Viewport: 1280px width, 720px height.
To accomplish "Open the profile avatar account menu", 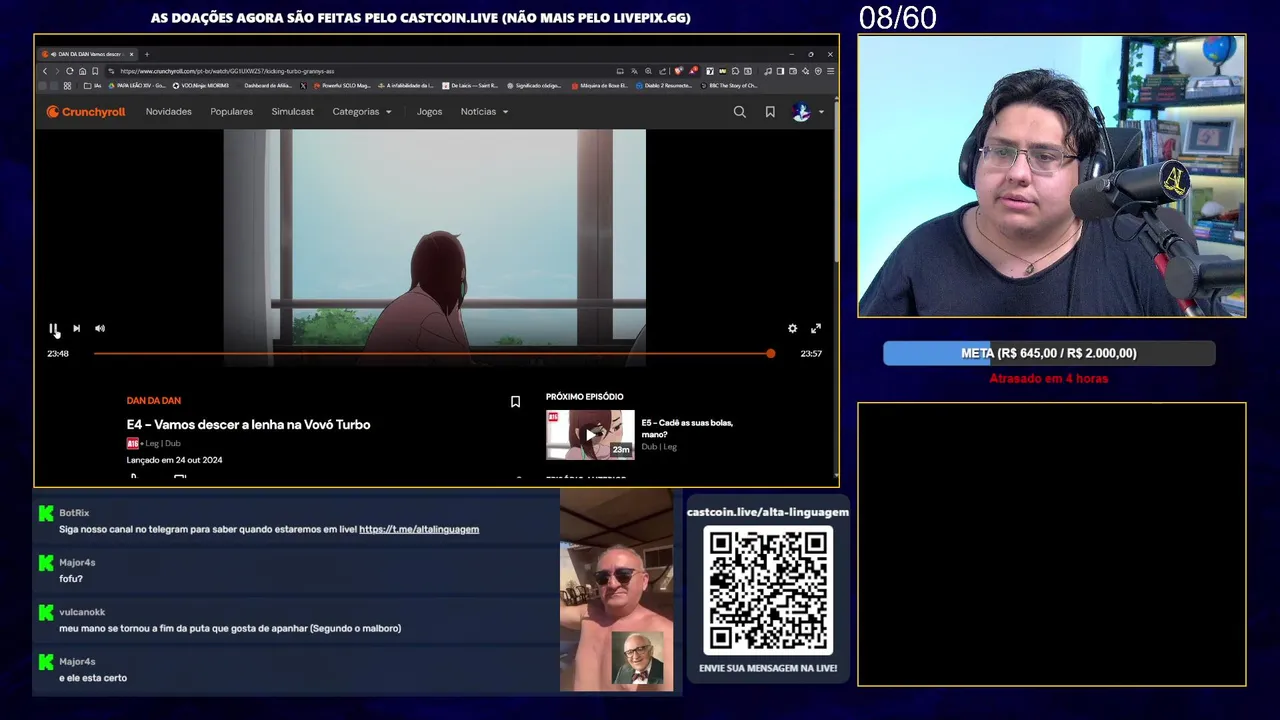I will (x=808, y=112).
